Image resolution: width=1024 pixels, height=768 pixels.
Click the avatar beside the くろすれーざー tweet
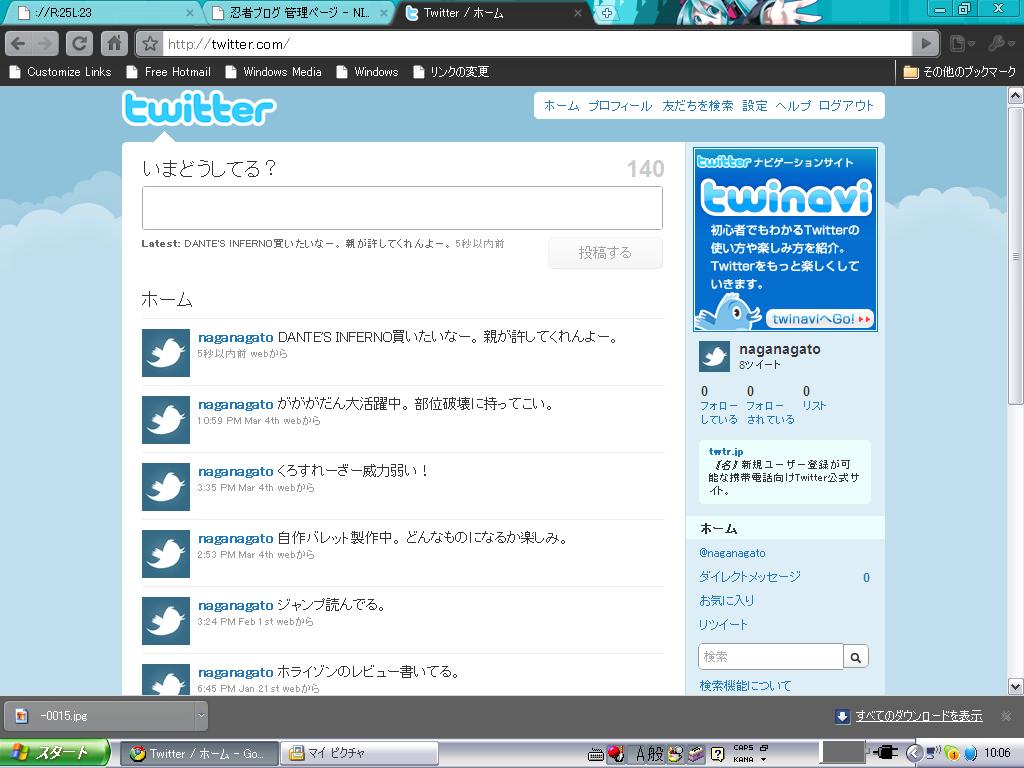pyautogui.click(x=166, y=487)
